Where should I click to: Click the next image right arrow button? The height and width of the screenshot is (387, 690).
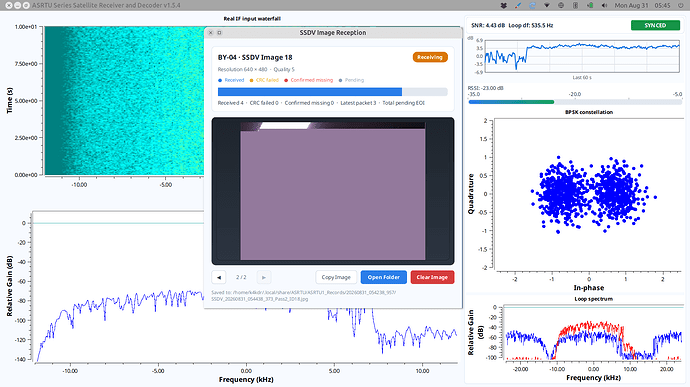coord(264,277)
